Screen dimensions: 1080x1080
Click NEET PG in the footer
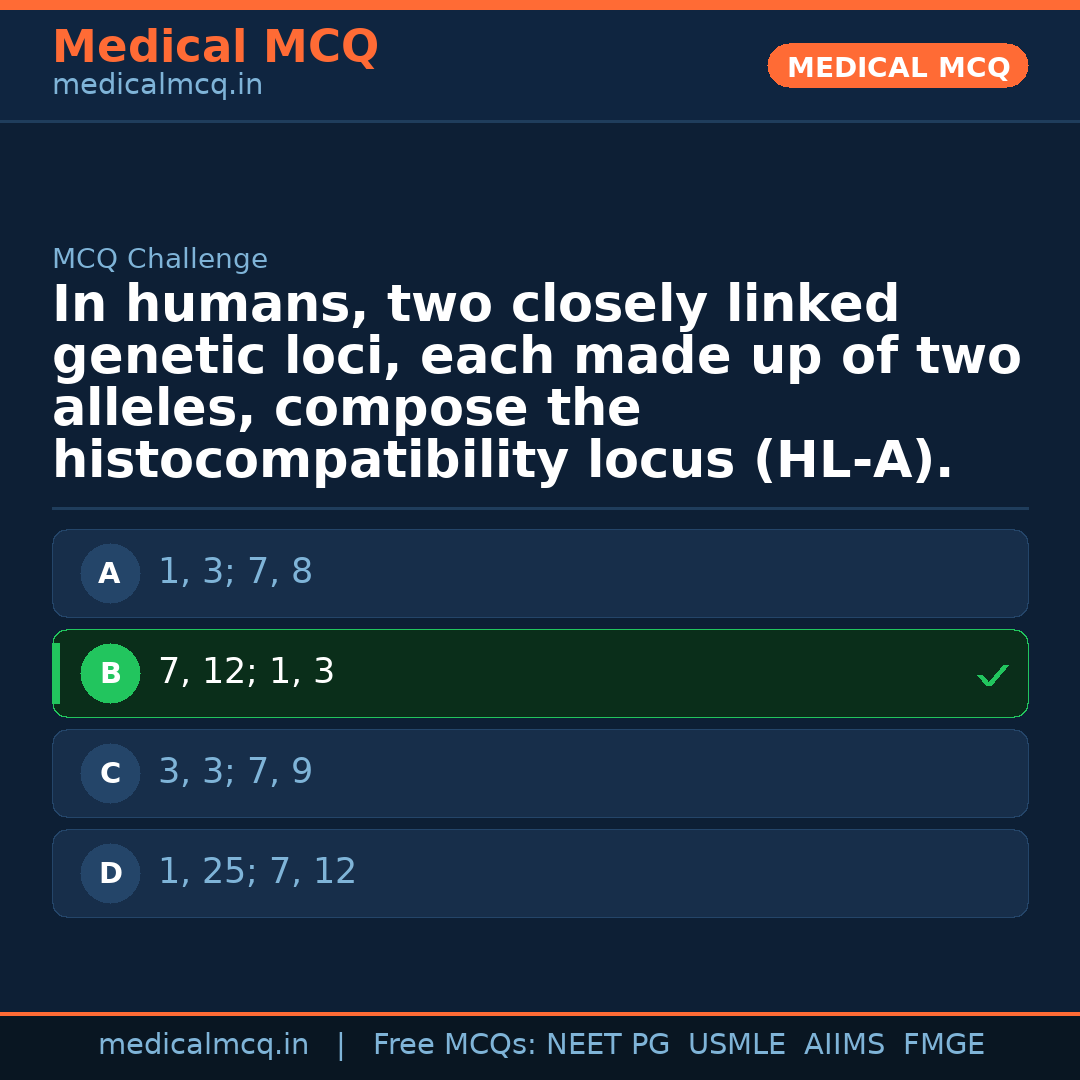pos(608,1045)
